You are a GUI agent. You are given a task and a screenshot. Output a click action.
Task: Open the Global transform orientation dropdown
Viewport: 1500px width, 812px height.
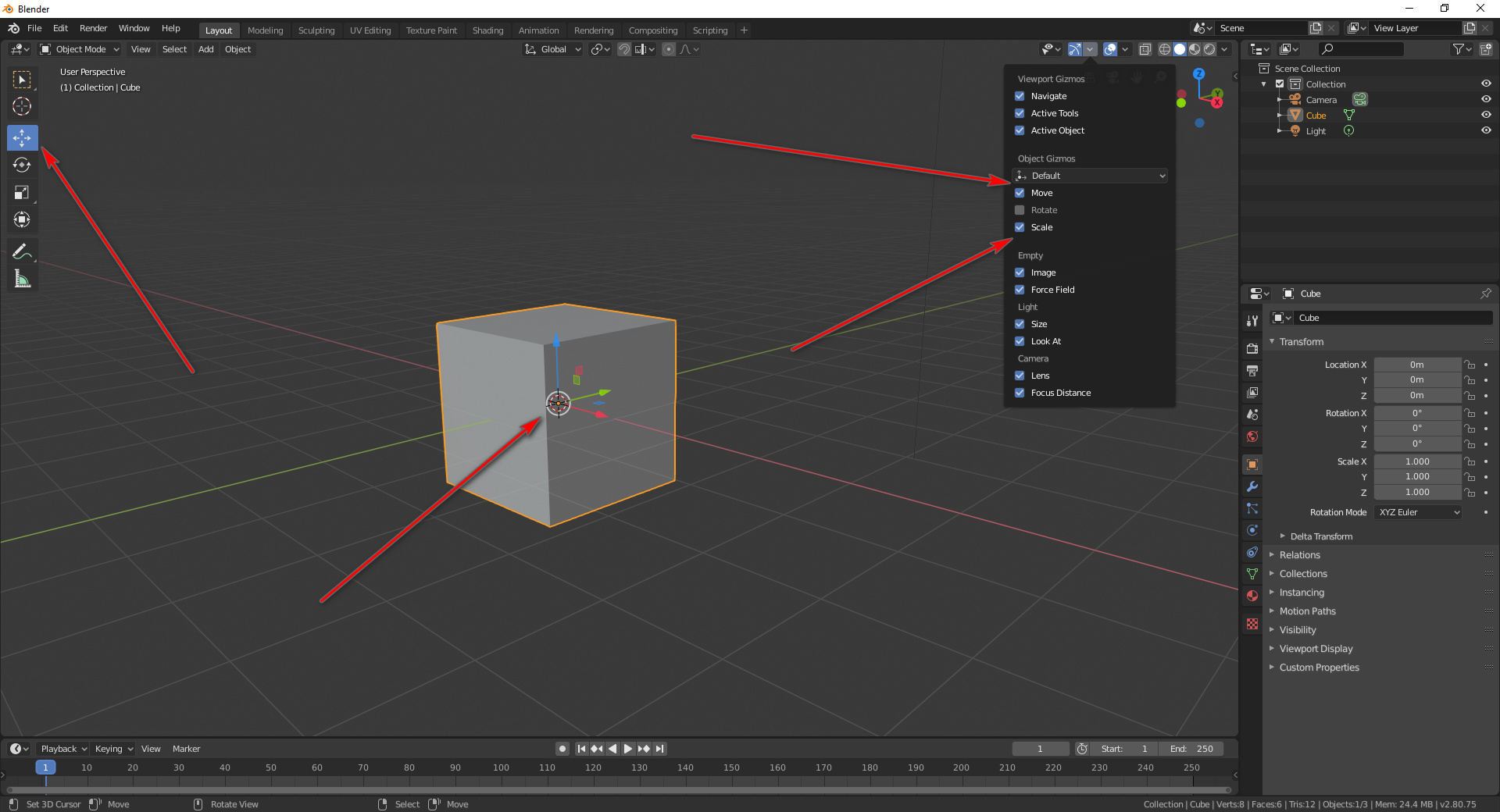point(552,49)
